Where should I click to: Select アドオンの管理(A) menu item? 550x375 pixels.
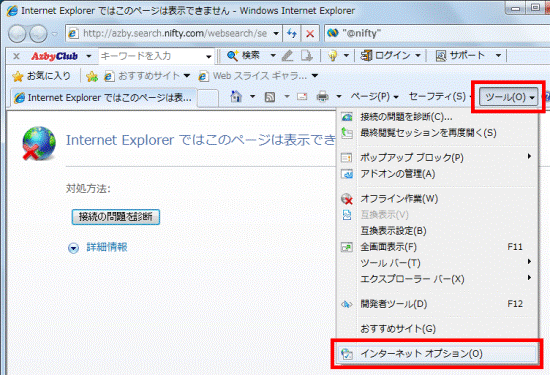click(x=437, y=174)
